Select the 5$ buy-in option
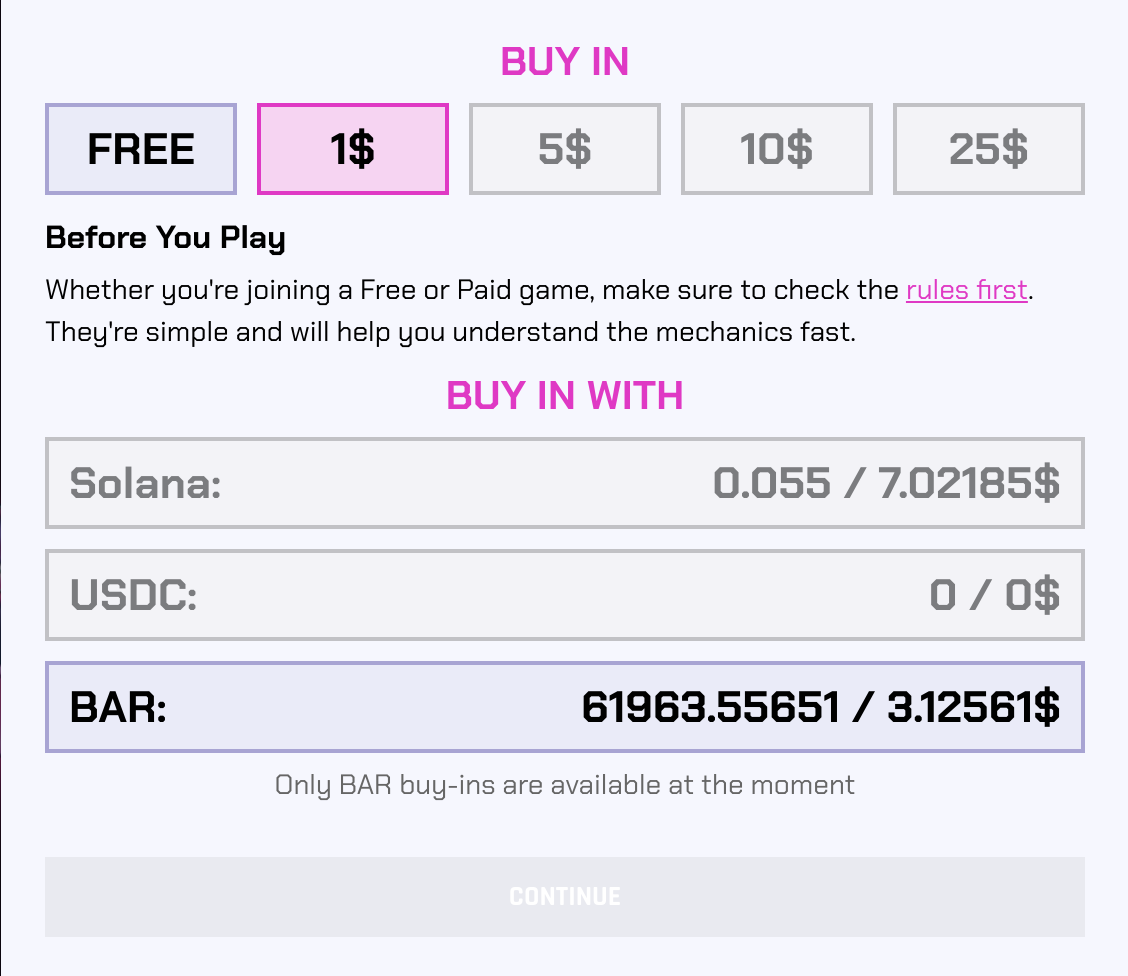 tap(565, 149)
